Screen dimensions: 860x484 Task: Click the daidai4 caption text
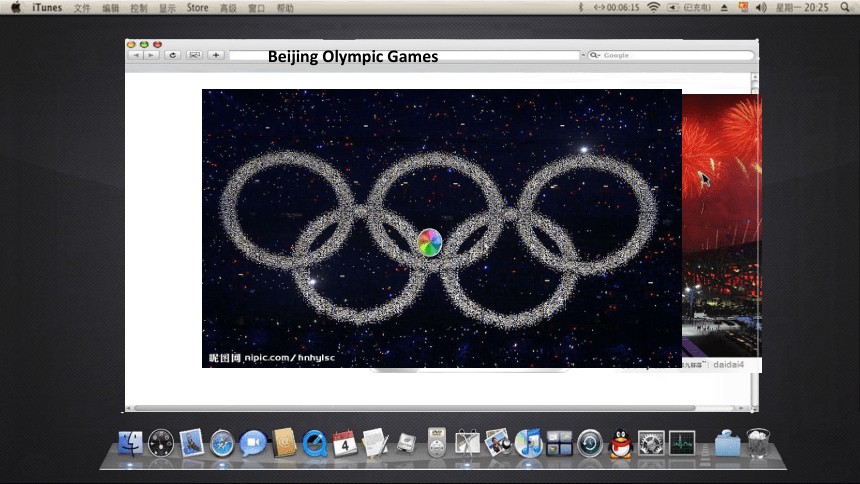click(x=728, y=364)
